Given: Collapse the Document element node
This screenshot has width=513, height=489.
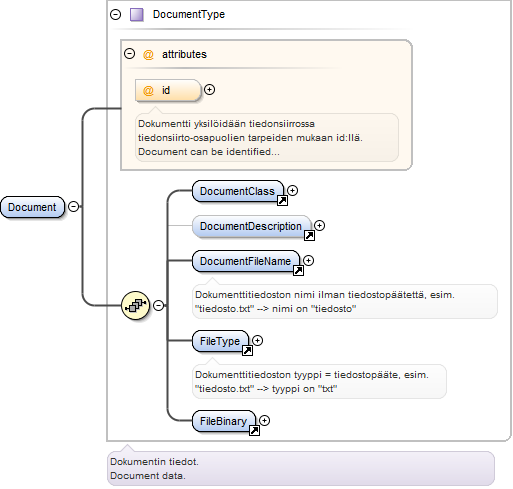Looking at the screenshot, I should (73, 207).
